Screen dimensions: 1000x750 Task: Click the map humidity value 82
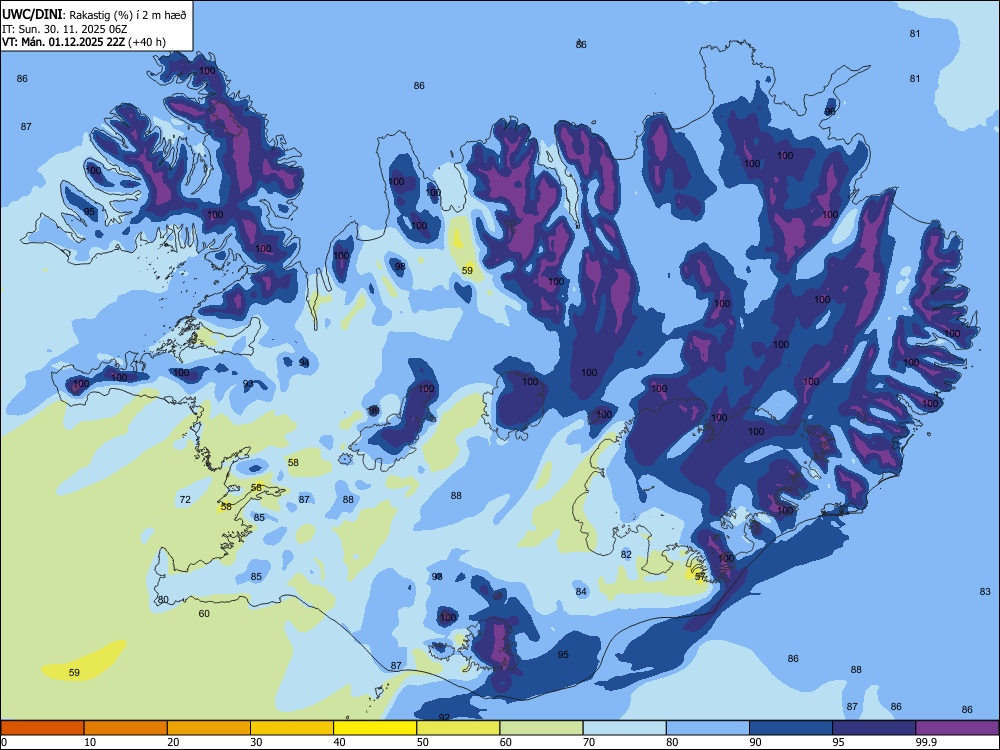point(626,554)
